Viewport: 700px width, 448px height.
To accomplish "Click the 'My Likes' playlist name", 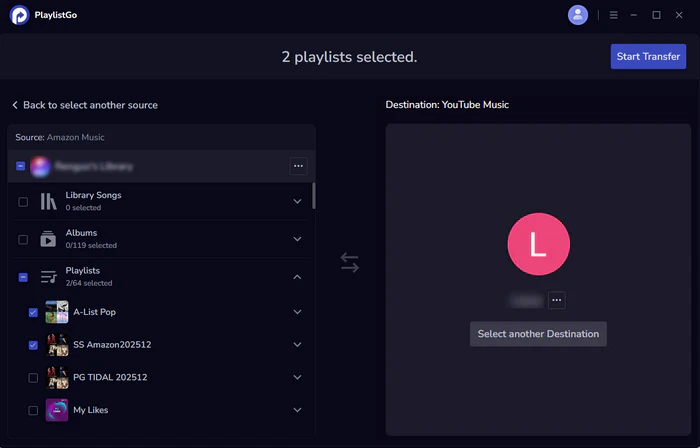I will pos(91,410).
